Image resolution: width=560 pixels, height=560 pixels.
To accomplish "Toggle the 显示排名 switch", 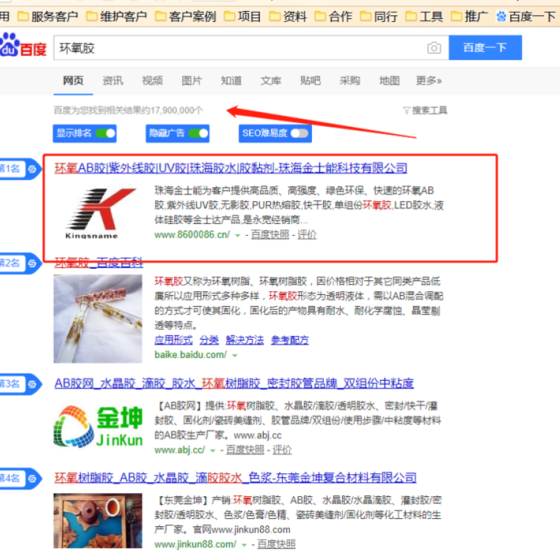I will click(106, 133).
